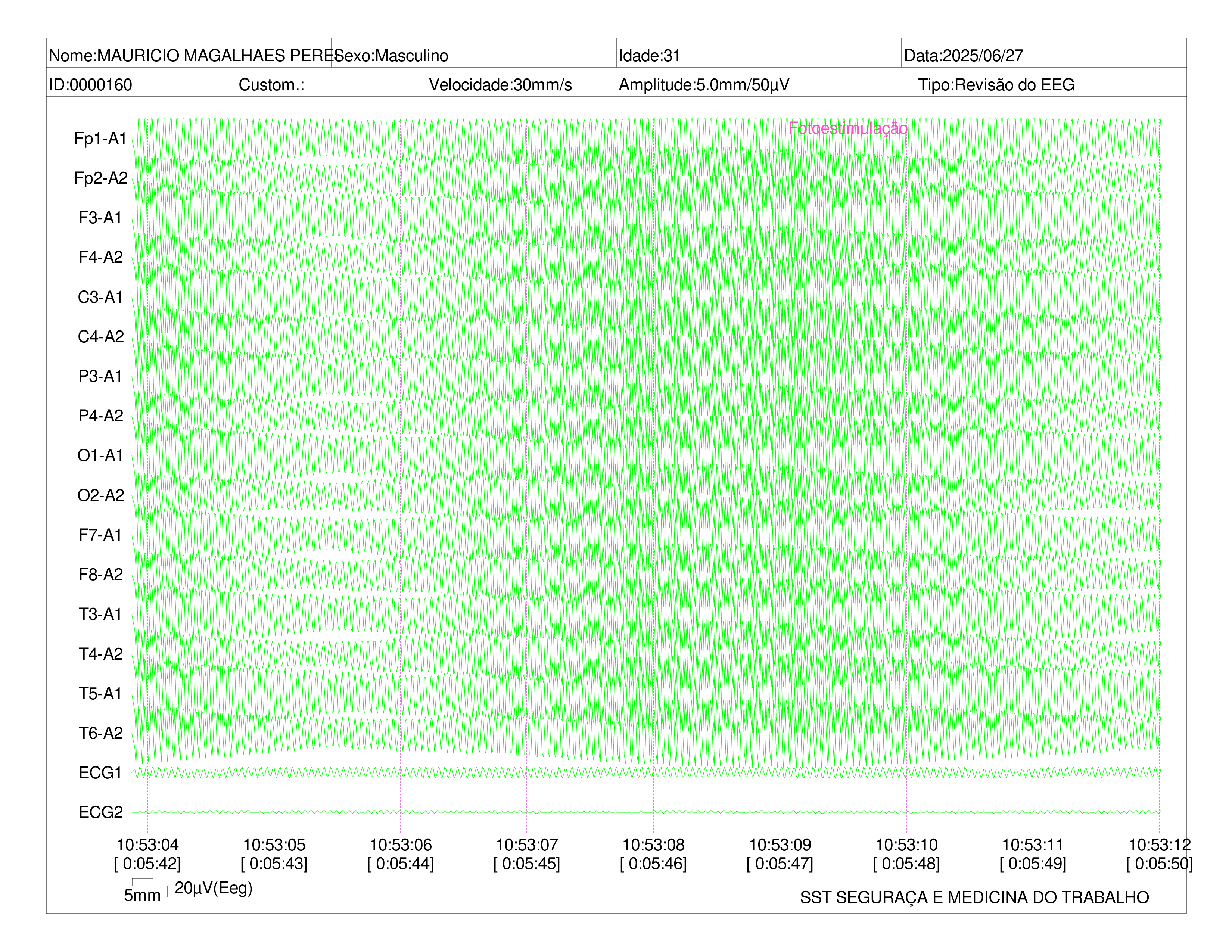Click the 'ID:0000160' text
This screenshot has width=1232, height=952.
(90, 85)
